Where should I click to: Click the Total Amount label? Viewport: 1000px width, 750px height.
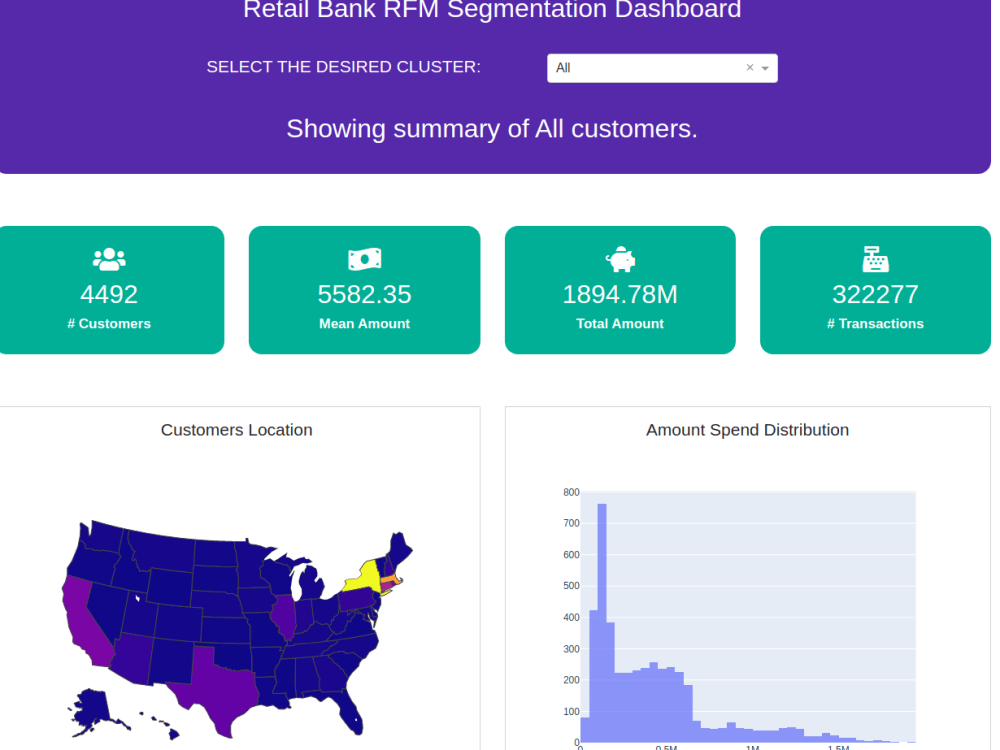tap(620, 324)
